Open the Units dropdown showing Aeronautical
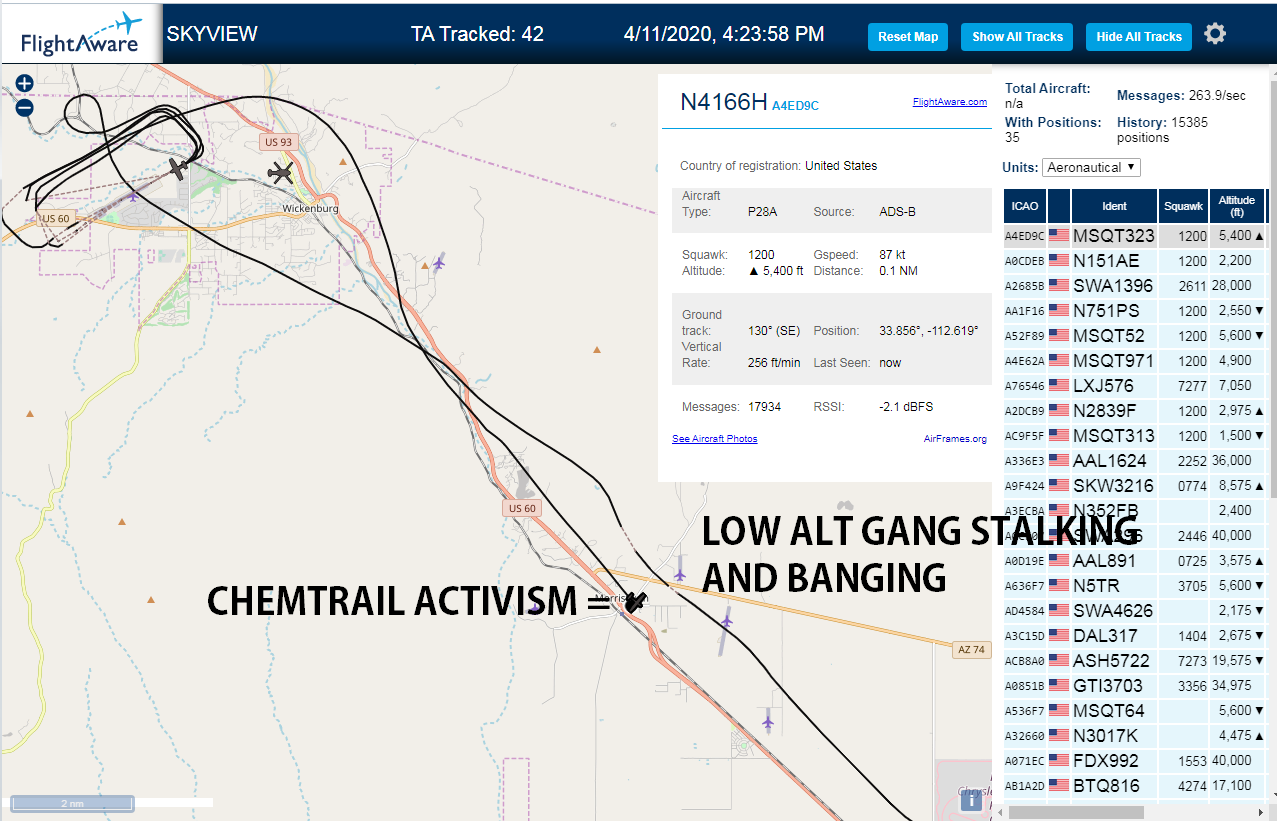The image size is (1277, 821). tap(1091, 167)
